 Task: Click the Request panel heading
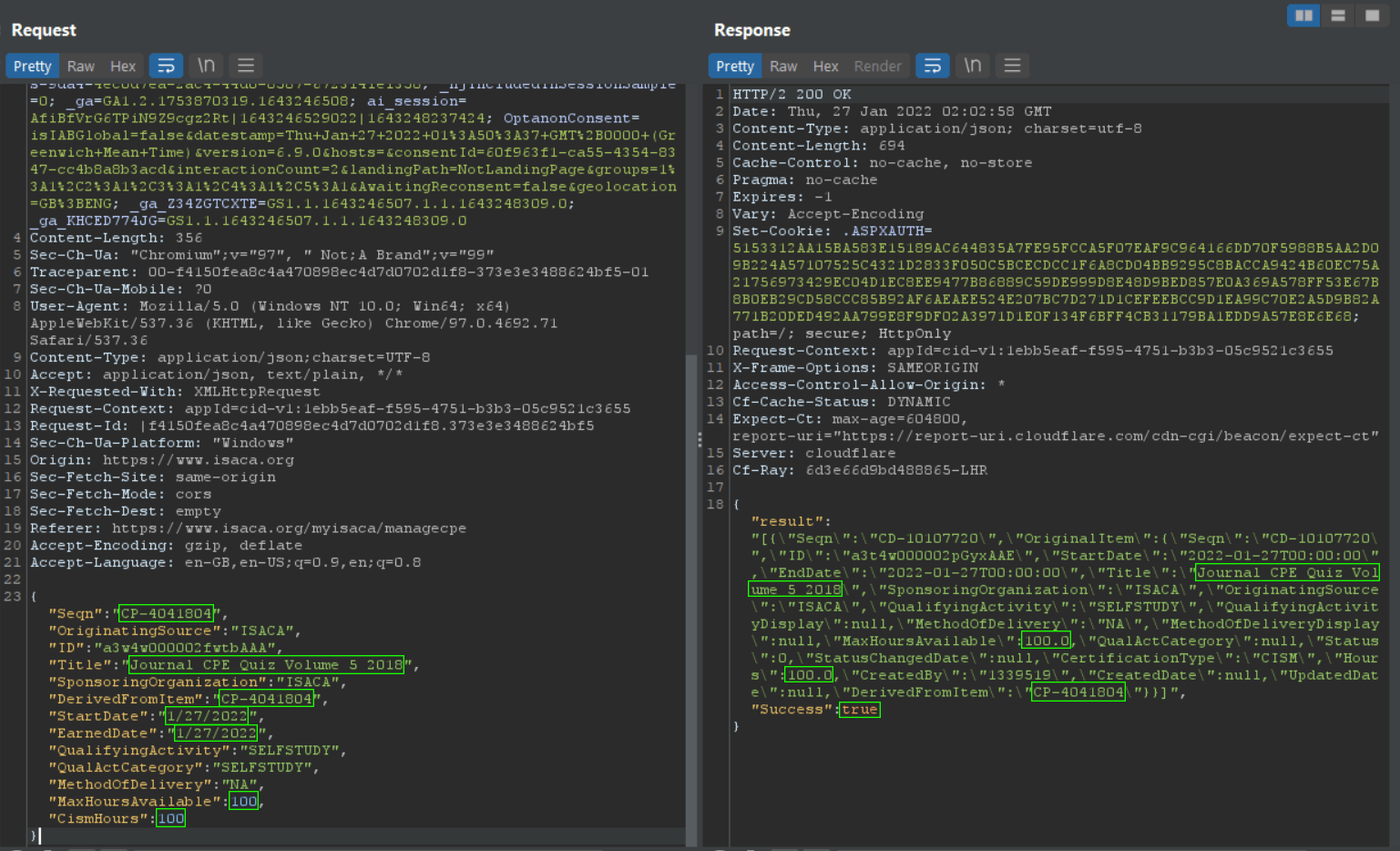pyautogui.click(x=44, y=30)
